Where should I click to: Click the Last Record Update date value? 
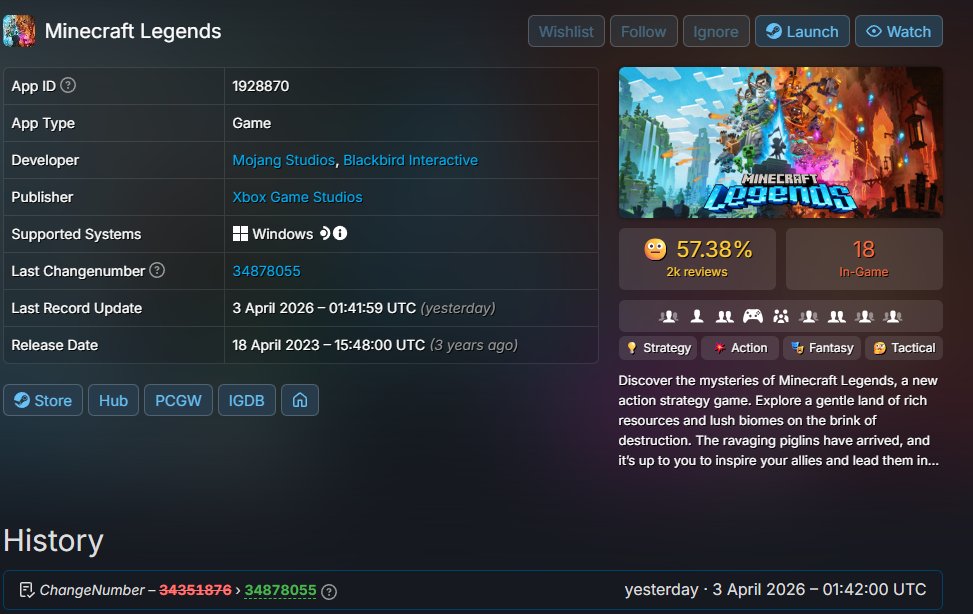coord(364,308)
